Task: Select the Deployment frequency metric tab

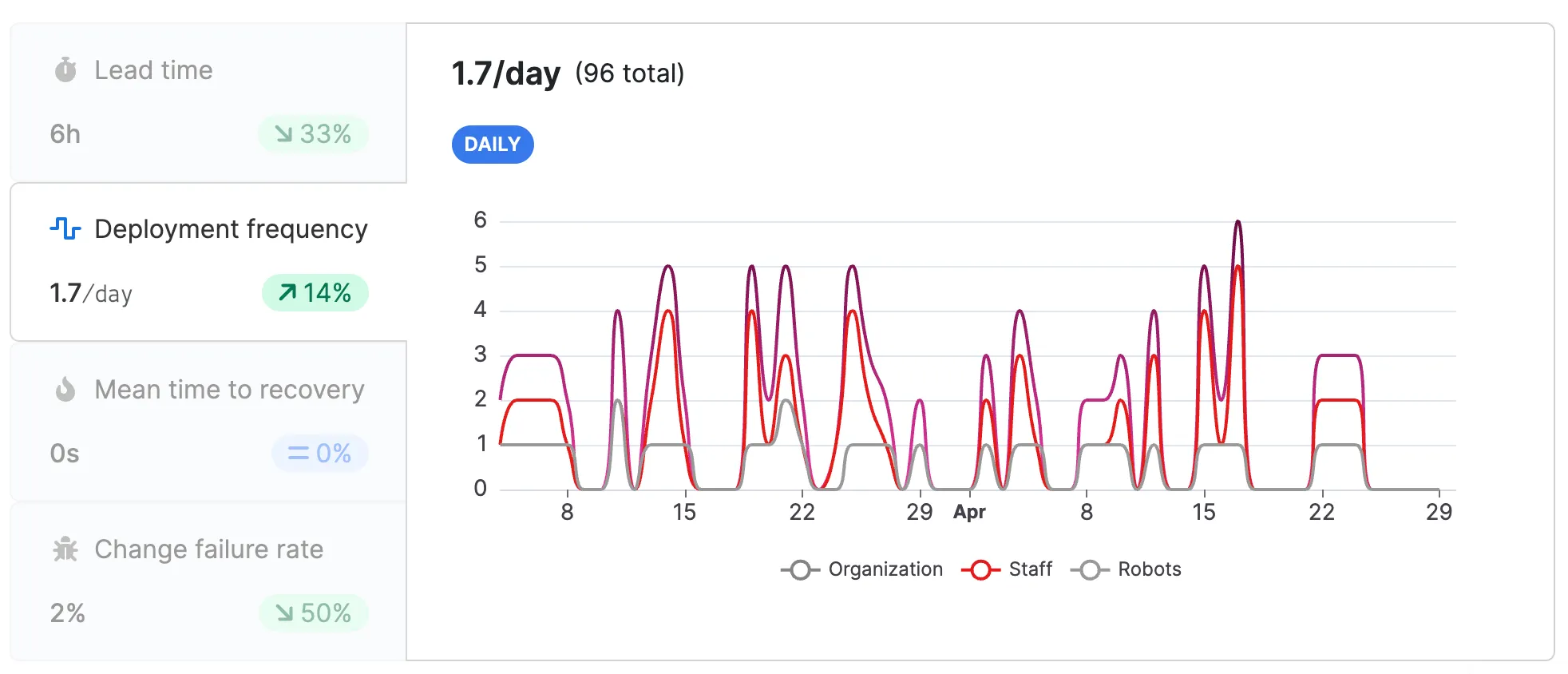Action: pyautogui.click(x=208, y=262)
